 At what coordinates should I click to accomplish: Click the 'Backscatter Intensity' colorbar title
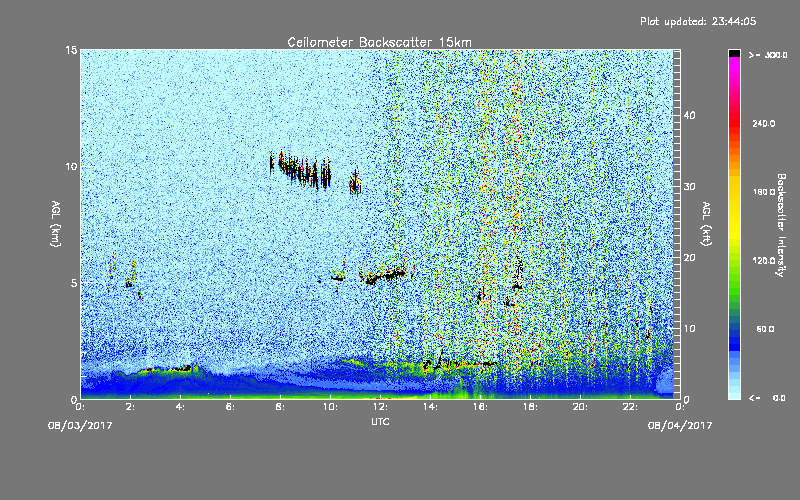pyautogui.click(x=781, y=225)
